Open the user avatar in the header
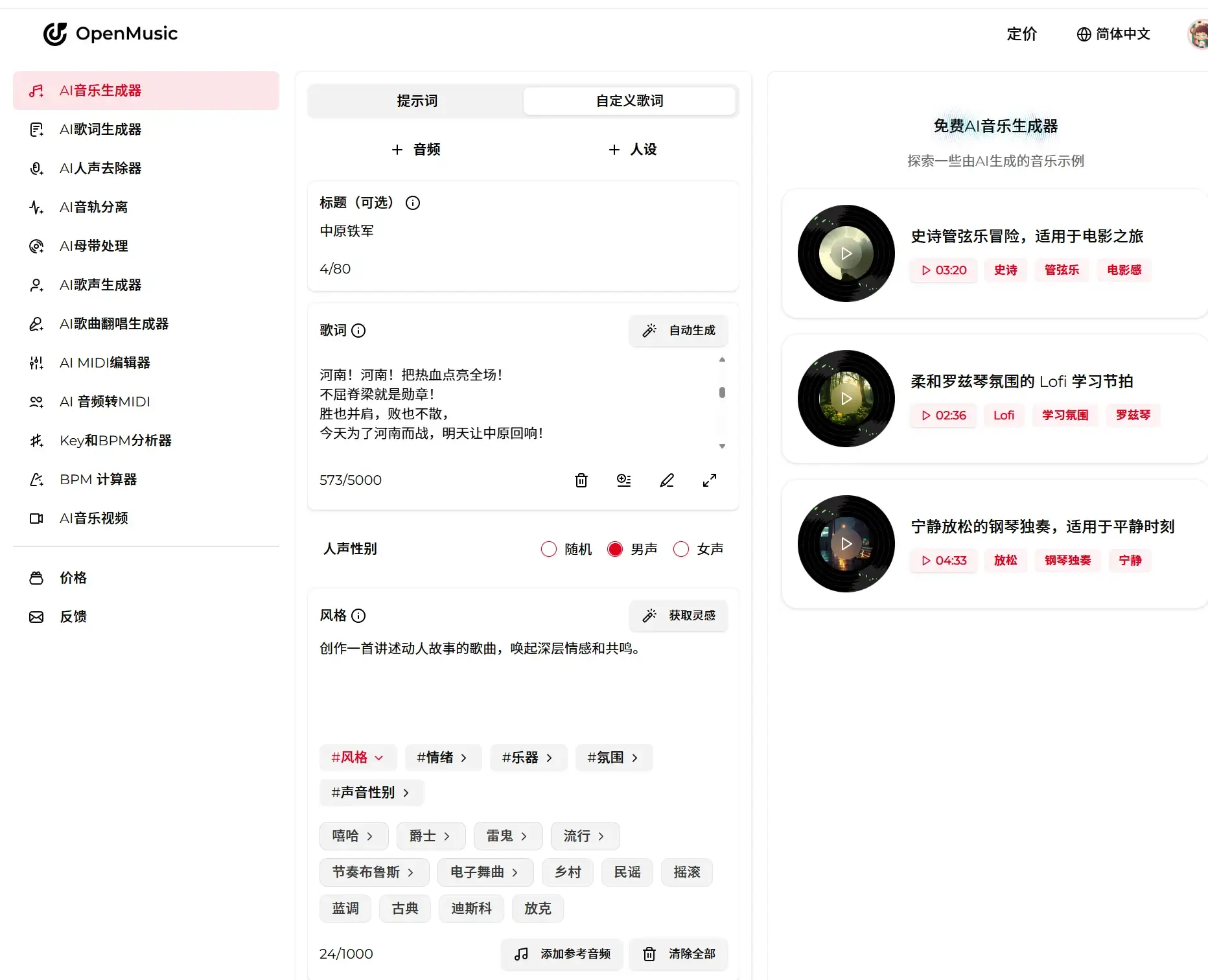Screen dimensions: 1208x980 [x=1198, y=34]
